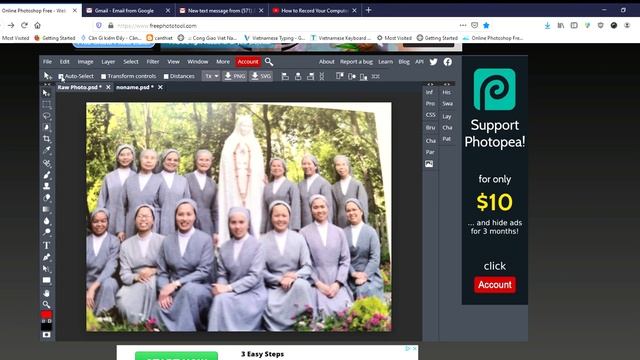Select the Brush tool

click(47, 175)
